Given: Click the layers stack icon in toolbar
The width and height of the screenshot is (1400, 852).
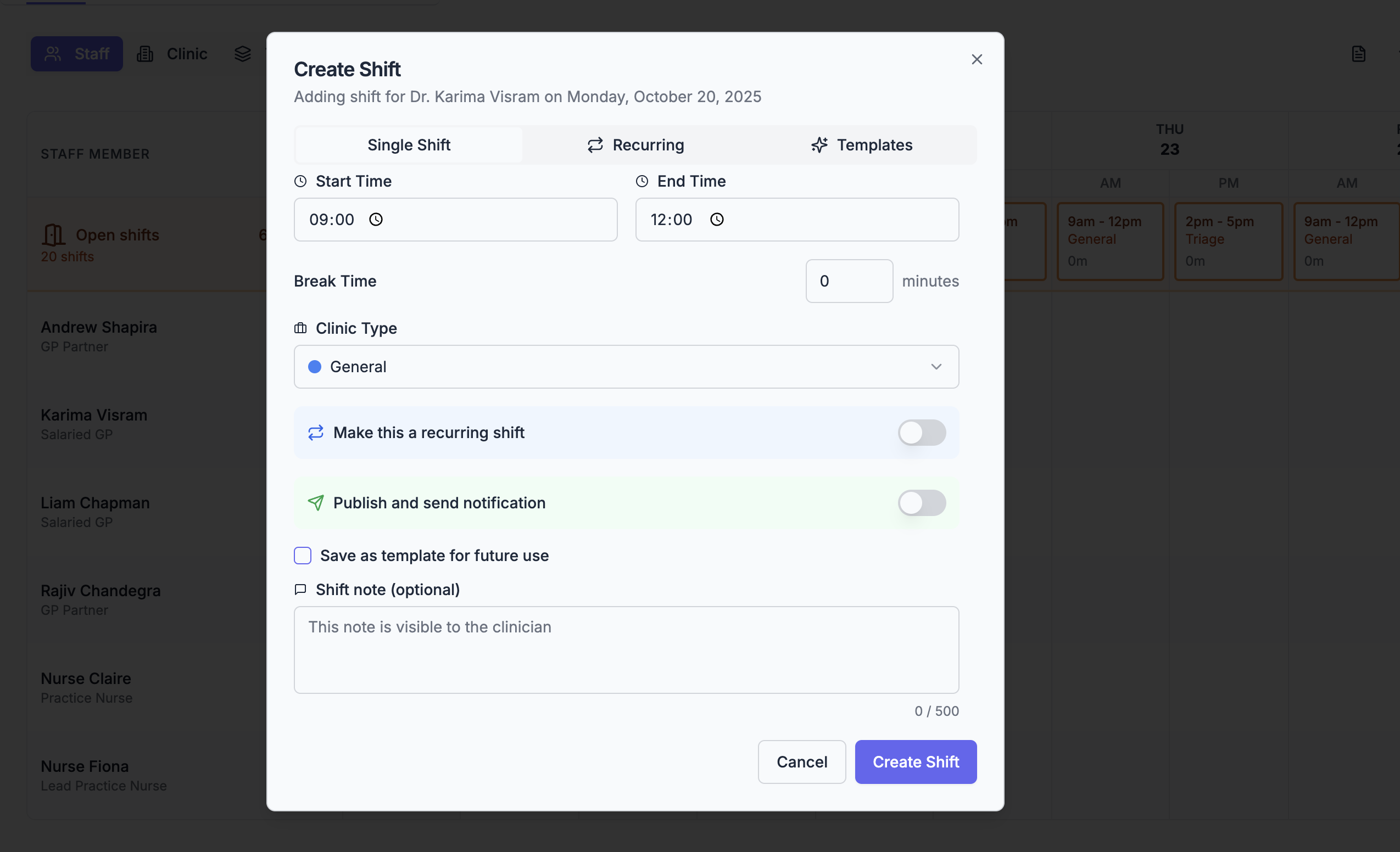Looking at the screenshot, I should (243, 54).
